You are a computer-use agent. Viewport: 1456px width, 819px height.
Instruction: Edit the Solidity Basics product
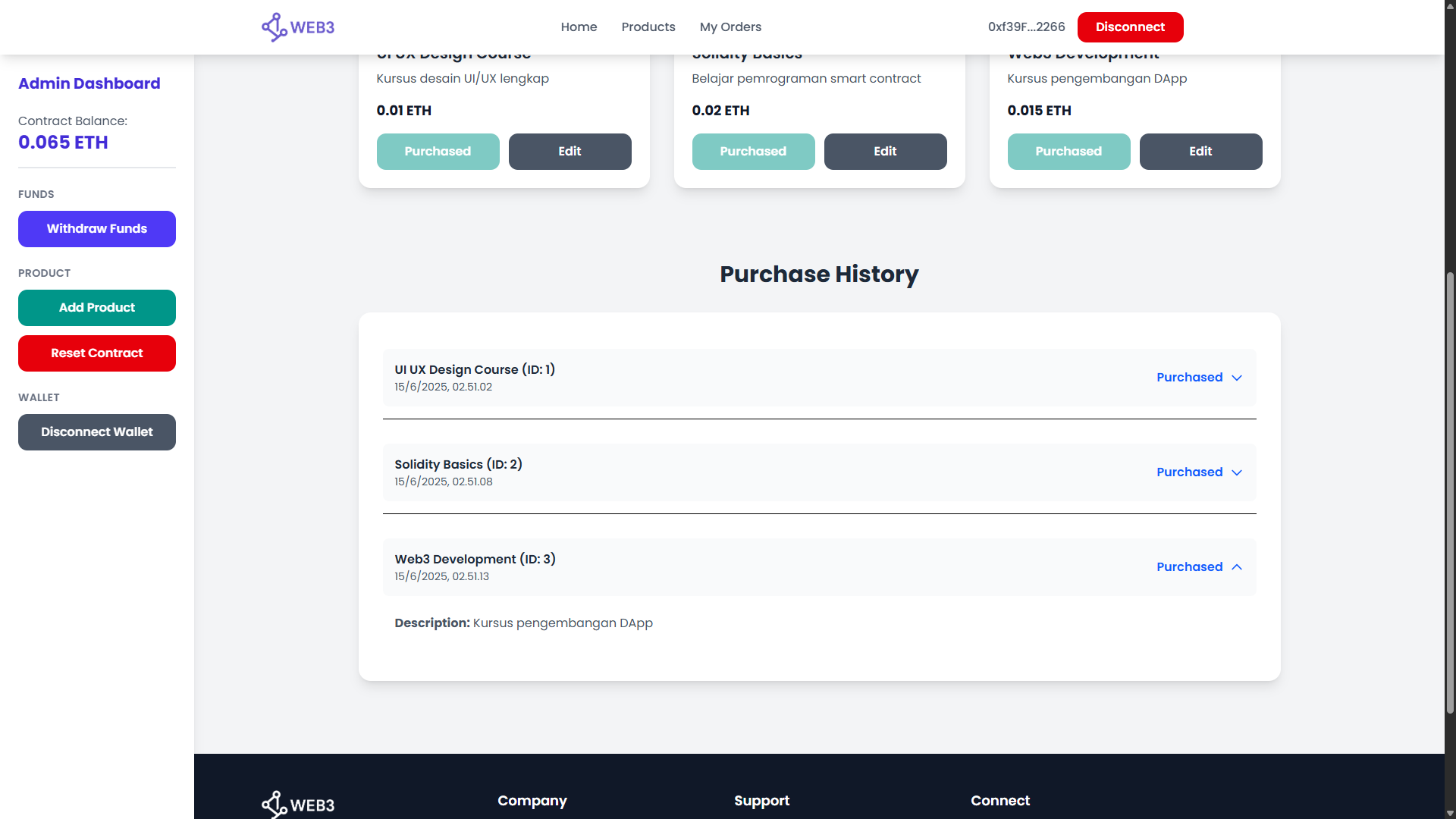click(x=885, y=152)
